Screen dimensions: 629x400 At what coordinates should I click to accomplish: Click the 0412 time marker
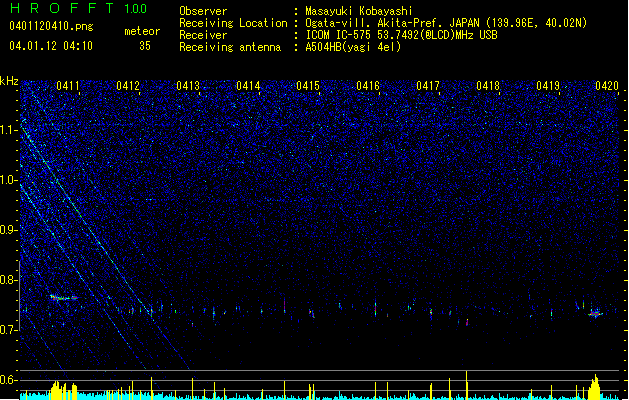[128, 86]
